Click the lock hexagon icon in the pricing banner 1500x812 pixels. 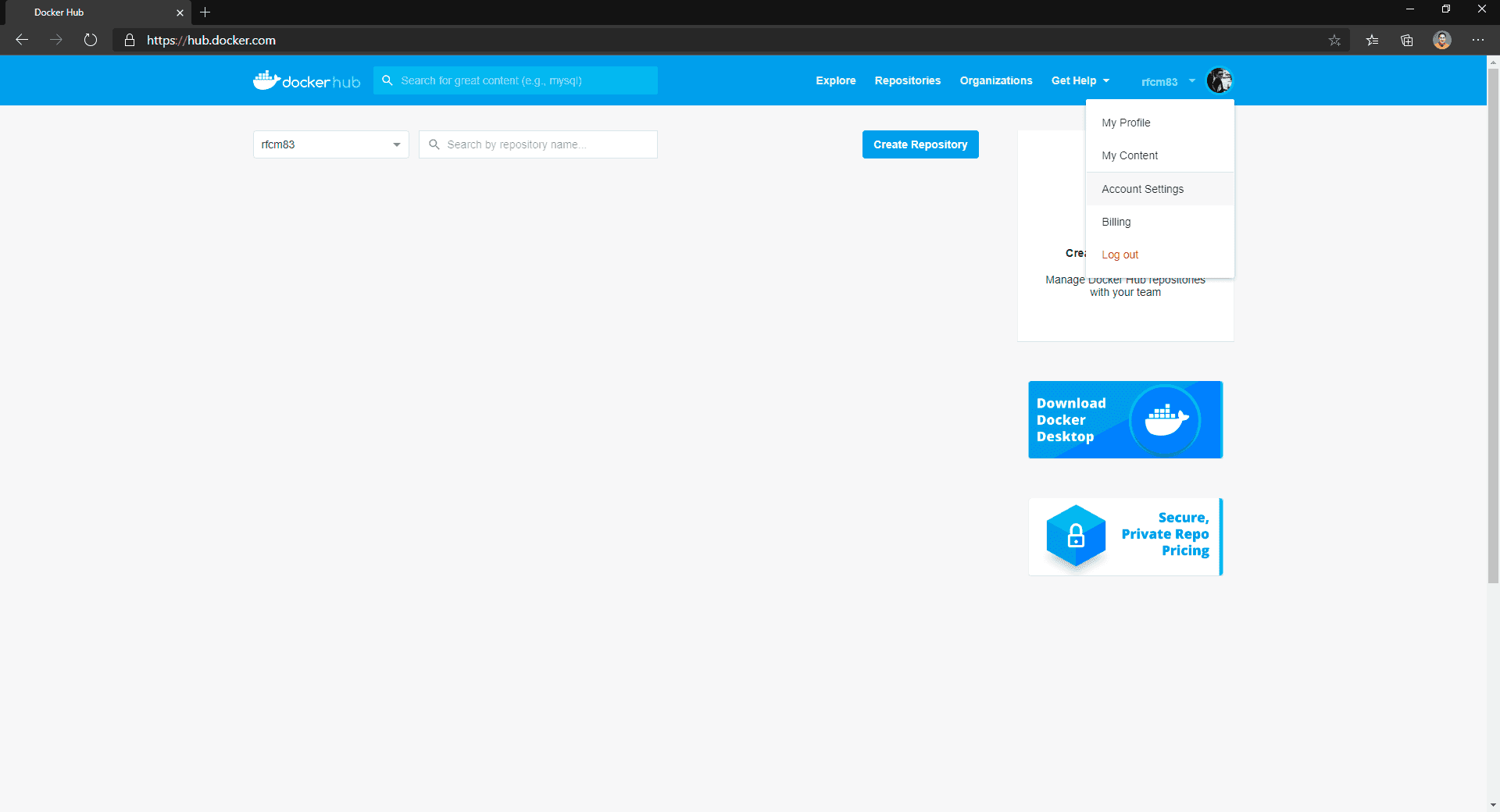(1076, 536)
